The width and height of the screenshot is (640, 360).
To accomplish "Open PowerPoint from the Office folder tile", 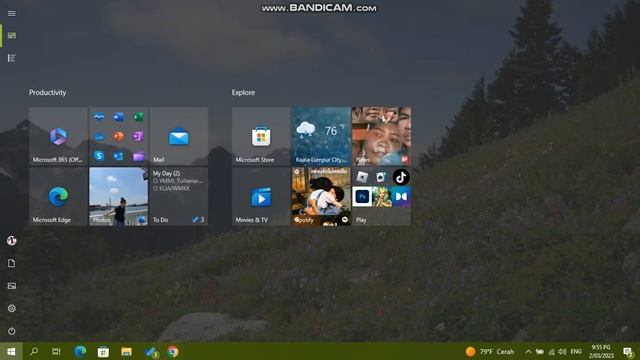I will click(118, 136).
